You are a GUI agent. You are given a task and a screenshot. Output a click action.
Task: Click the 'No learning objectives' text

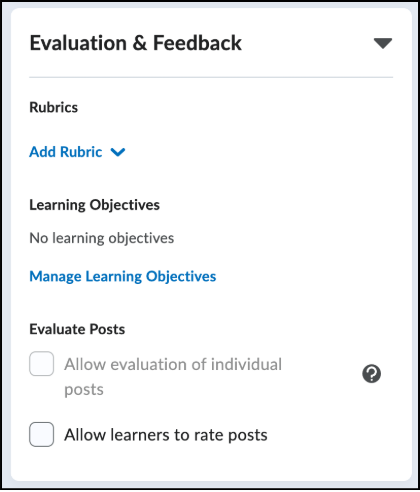click(102, 238)
